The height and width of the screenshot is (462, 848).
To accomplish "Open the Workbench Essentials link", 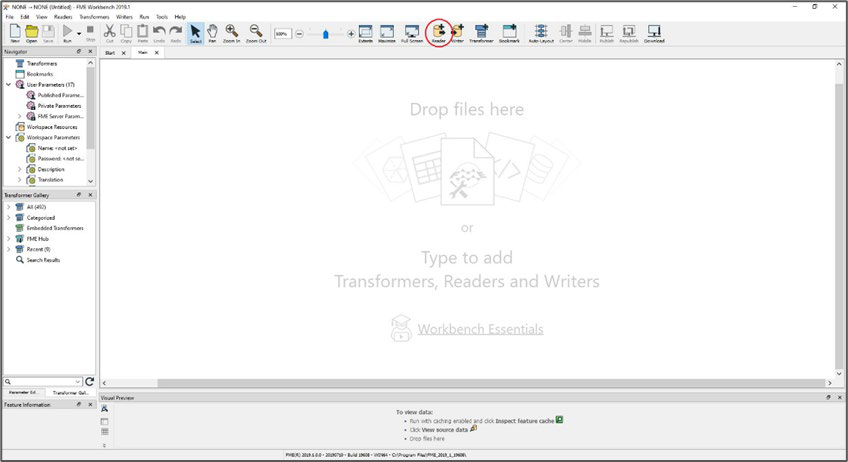I will pyautogui.click(x=480, y=329).
